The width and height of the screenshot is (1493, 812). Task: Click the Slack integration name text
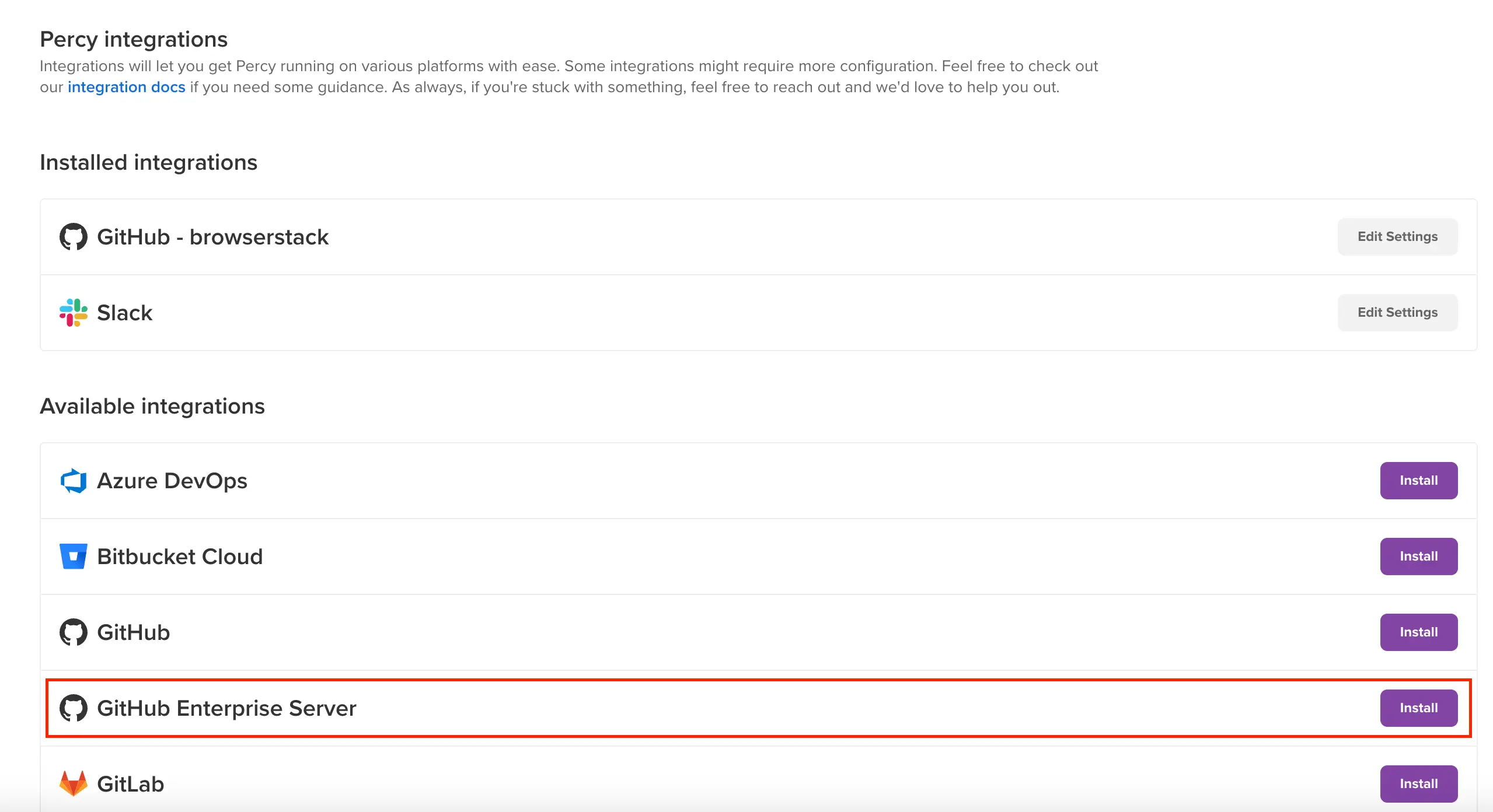[x=124, y=313]
